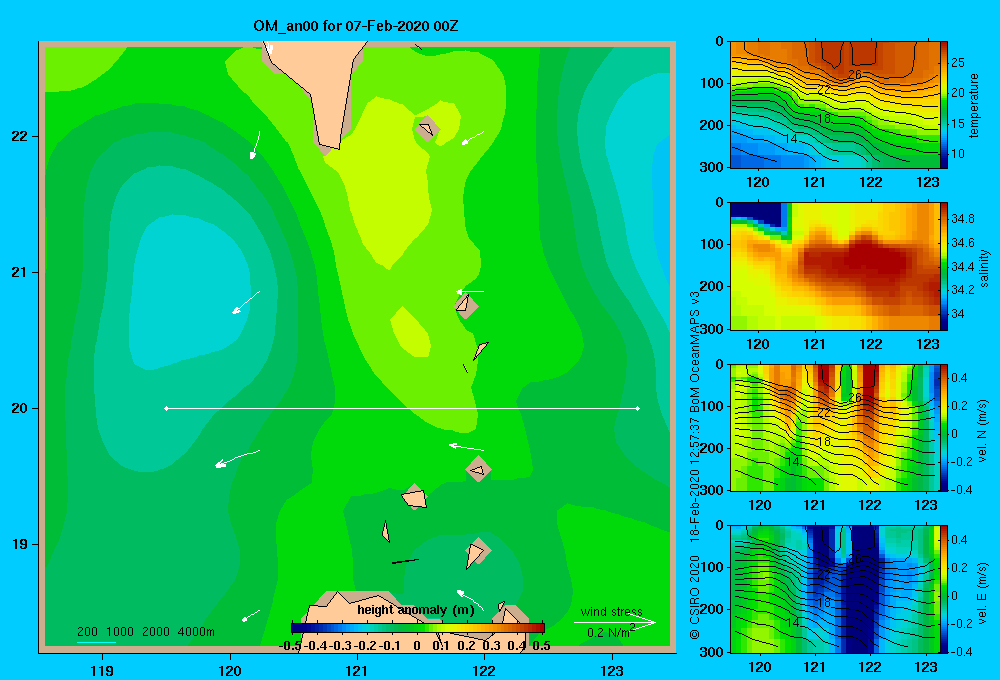Screen dimensions: 1000x680
Task: Click longitude label 119 on main map axis
Action: [102, 670]
